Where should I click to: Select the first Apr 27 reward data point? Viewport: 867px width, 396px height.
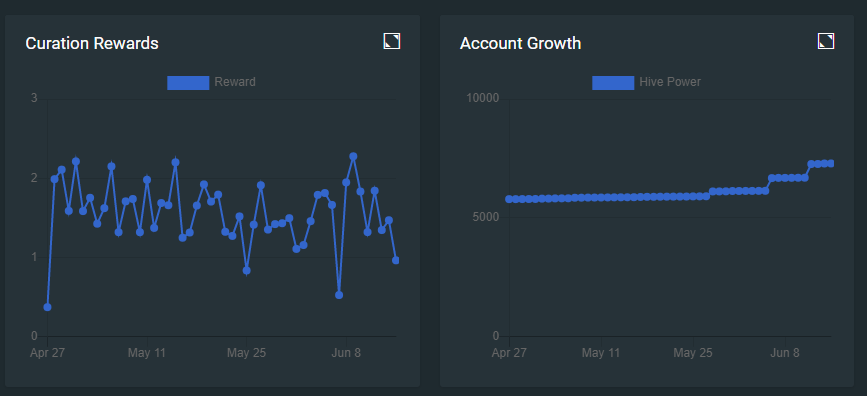[x=48, y=307]
